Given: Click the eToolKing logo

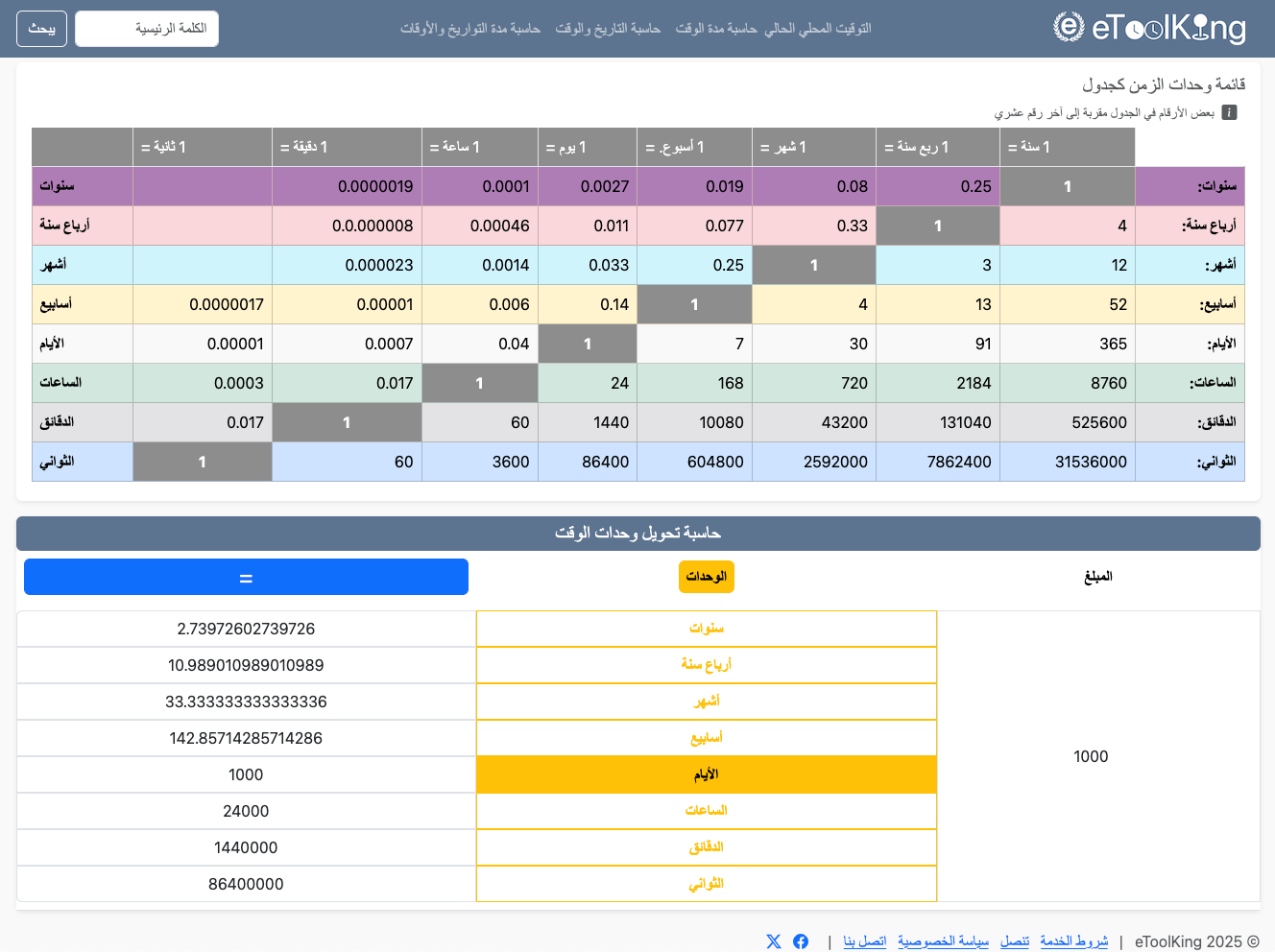Looking at the screenshot, I should coord(1149,28).
